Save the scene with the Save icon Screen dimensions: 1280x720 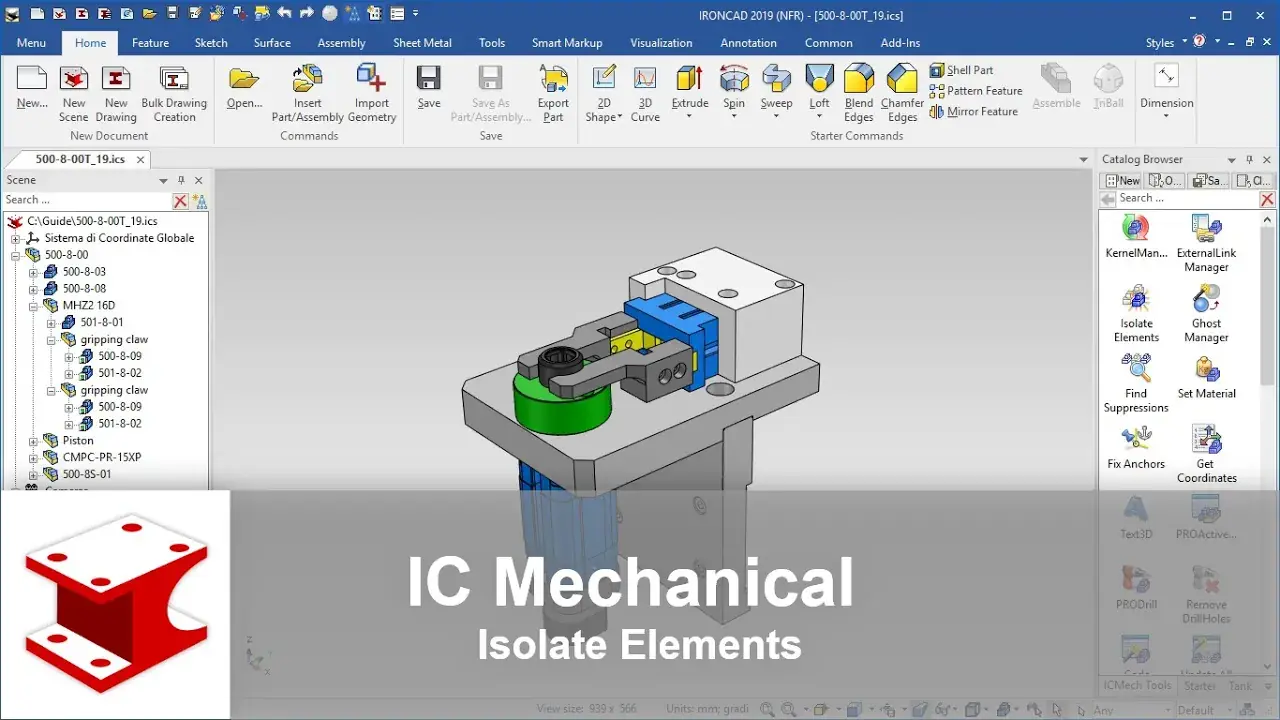(429, 79)
